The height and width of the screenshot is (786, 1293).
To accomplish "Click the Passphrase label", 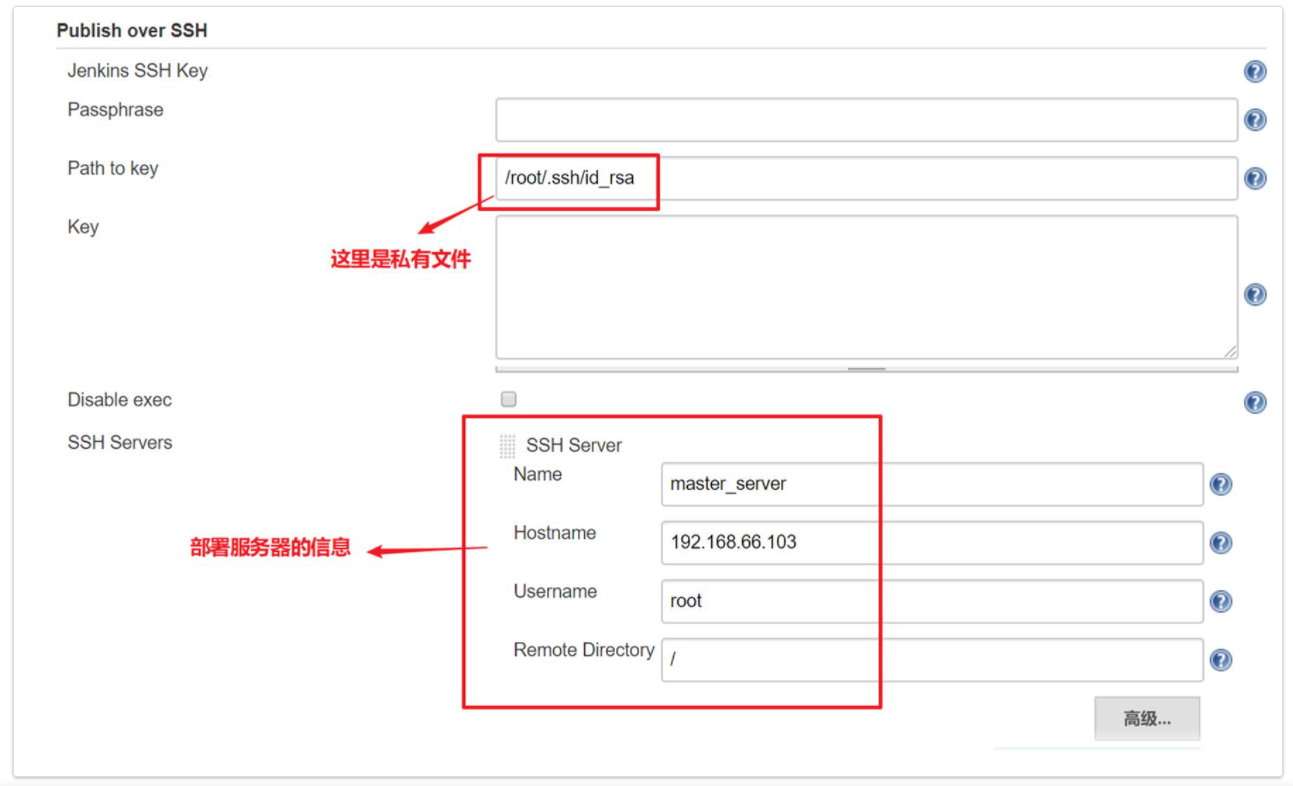I will pos(115,110).
